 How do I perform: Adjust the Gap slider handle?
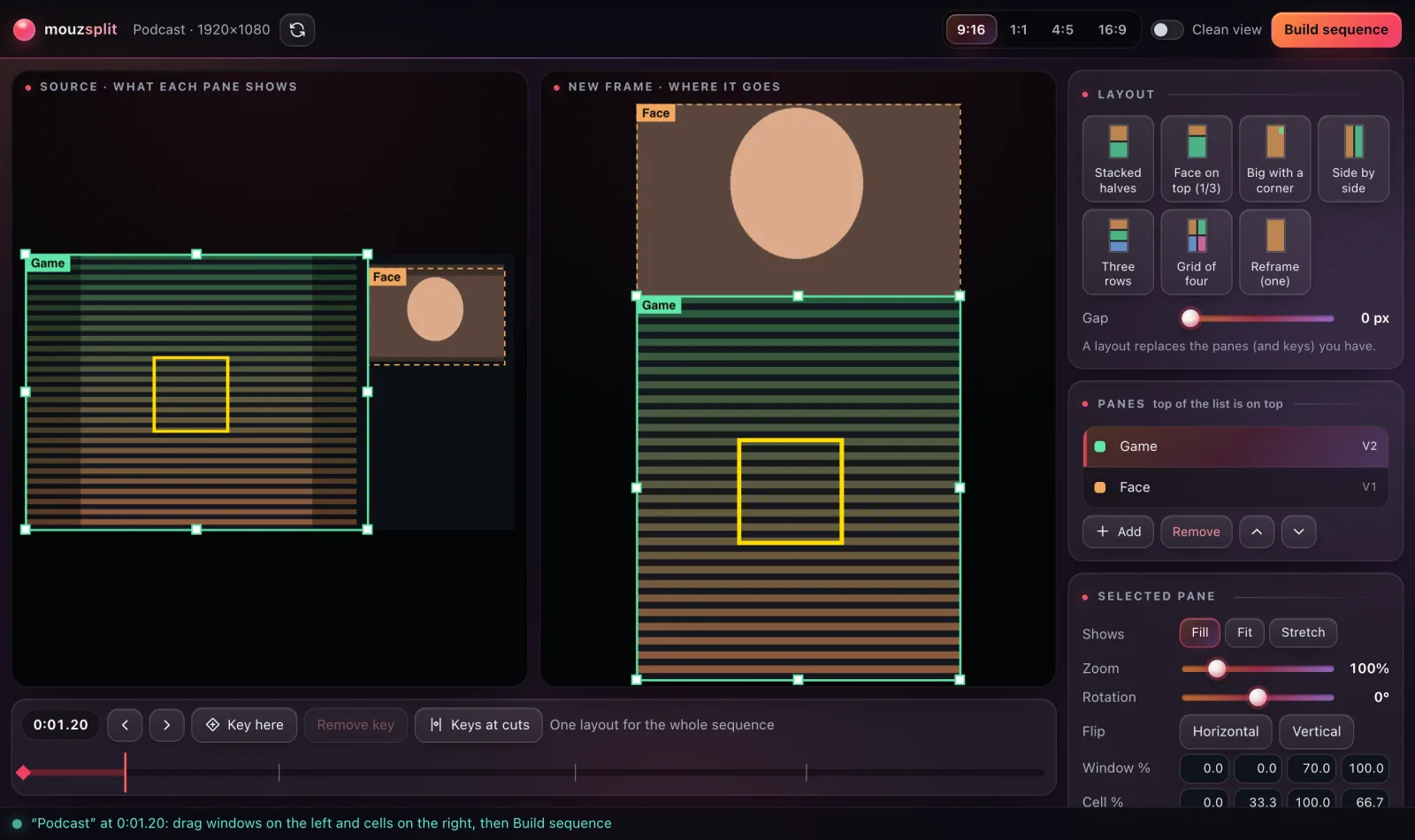(x=1190, y=318)
